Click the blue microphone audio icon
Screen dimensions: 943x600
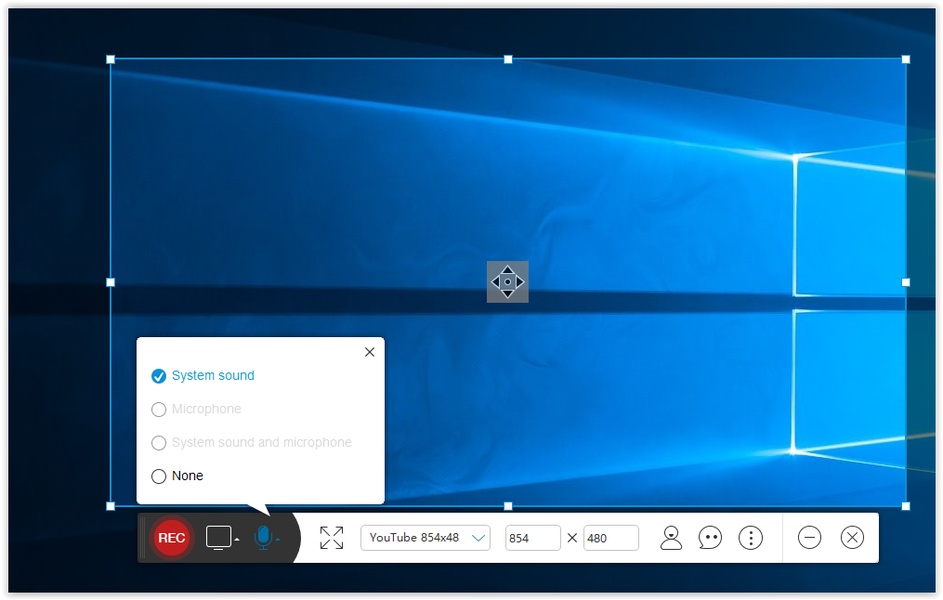tap(262, 537)
